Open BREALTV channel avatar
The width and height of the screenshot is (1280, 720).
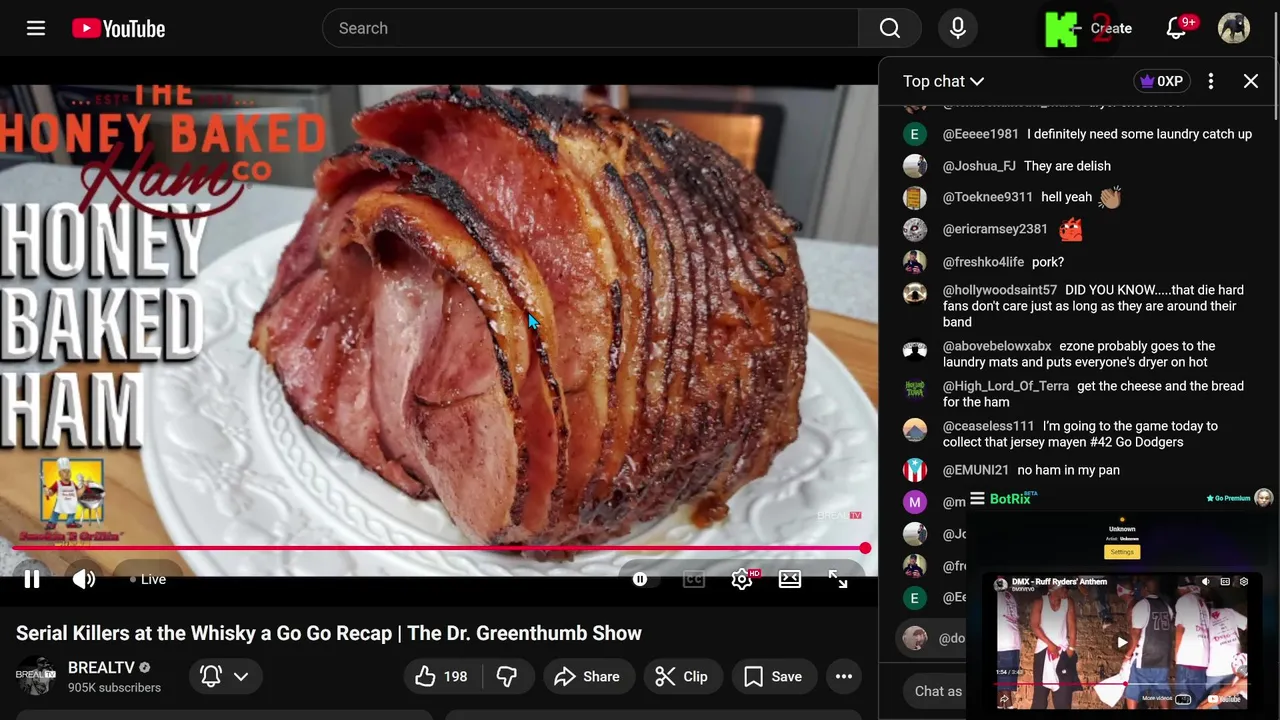(x=36, y=676)
